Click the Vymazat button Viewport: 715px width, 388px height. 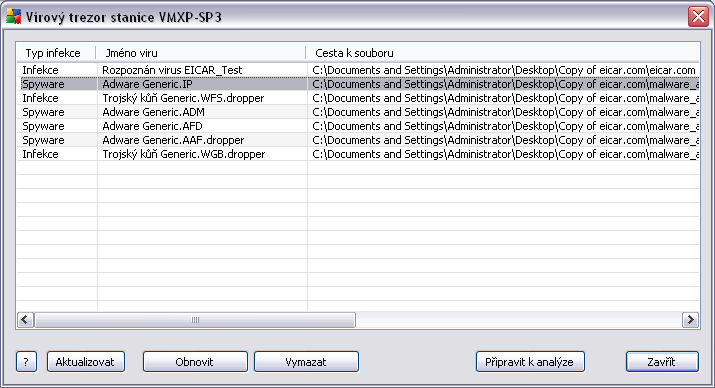click(306, 362)
